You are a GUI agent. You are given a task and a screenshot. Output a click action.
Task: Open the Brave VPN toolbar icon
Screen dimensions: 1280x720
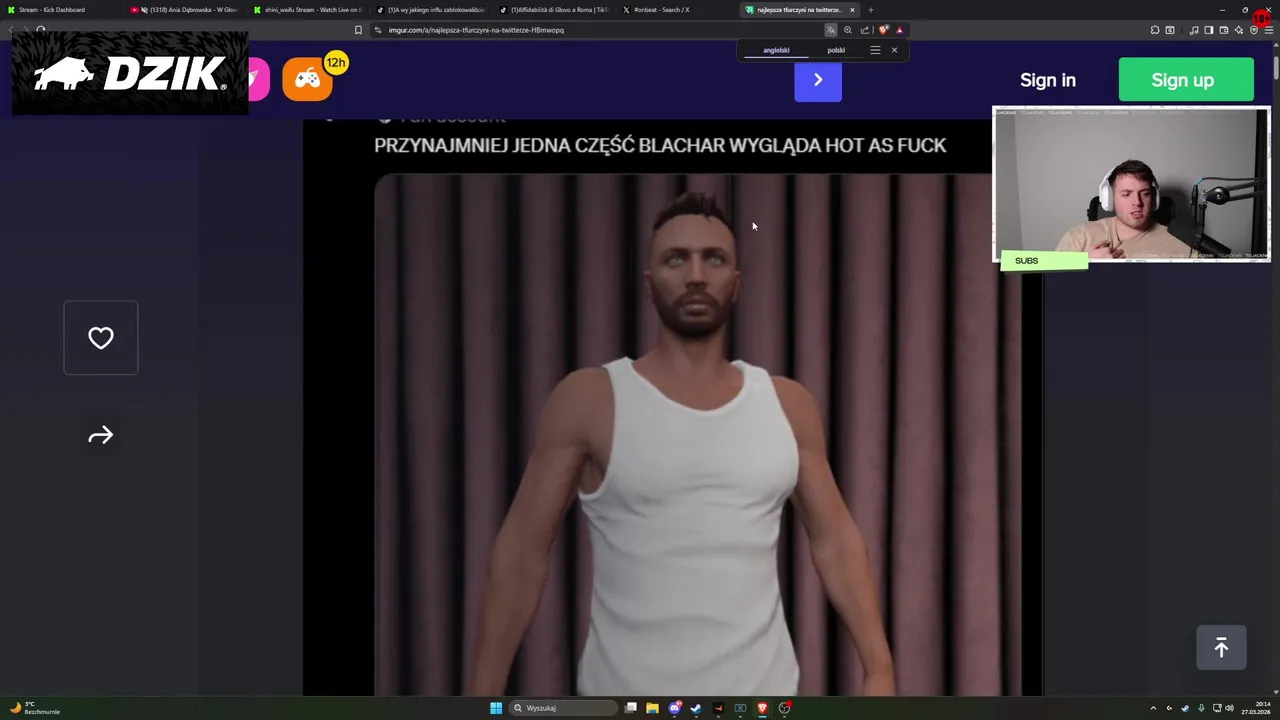(x=1254, y=30)
